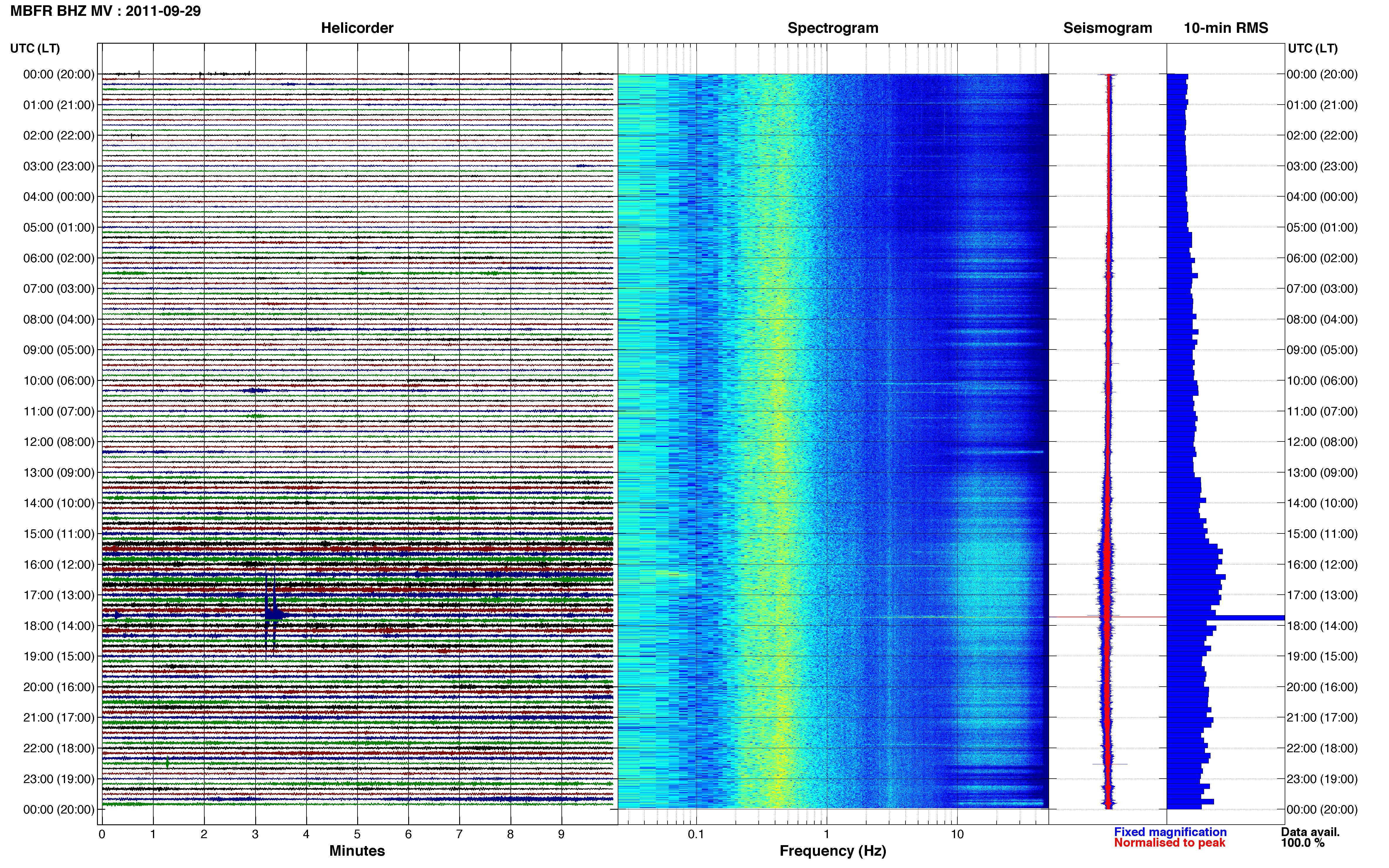Click '21:00 (17:00)' on the RMS panel time axis
The width and height of the screenshot is (1389, 868).
click(x=1322, y=718)
